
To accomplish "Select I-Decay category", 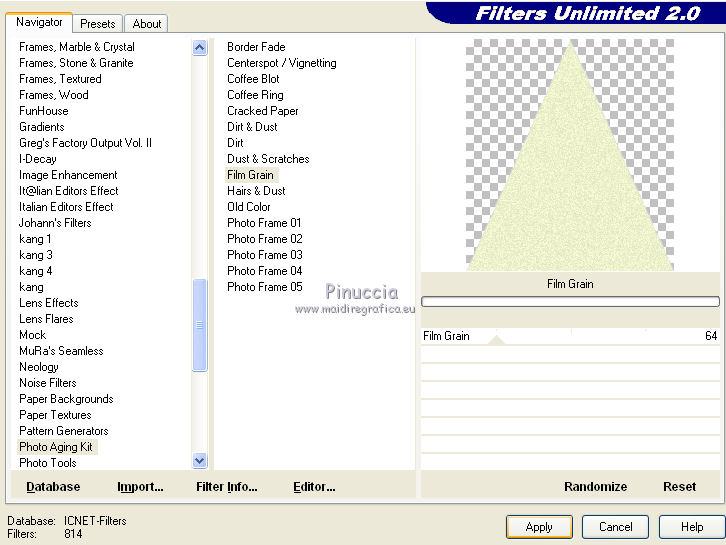I will (x=38, y=159).
